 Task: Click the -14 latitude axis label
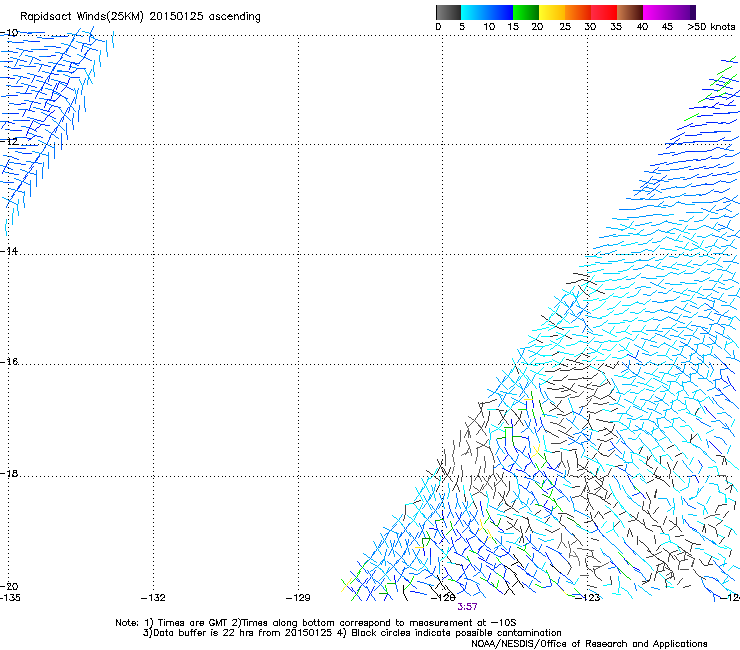click(9, 251)
